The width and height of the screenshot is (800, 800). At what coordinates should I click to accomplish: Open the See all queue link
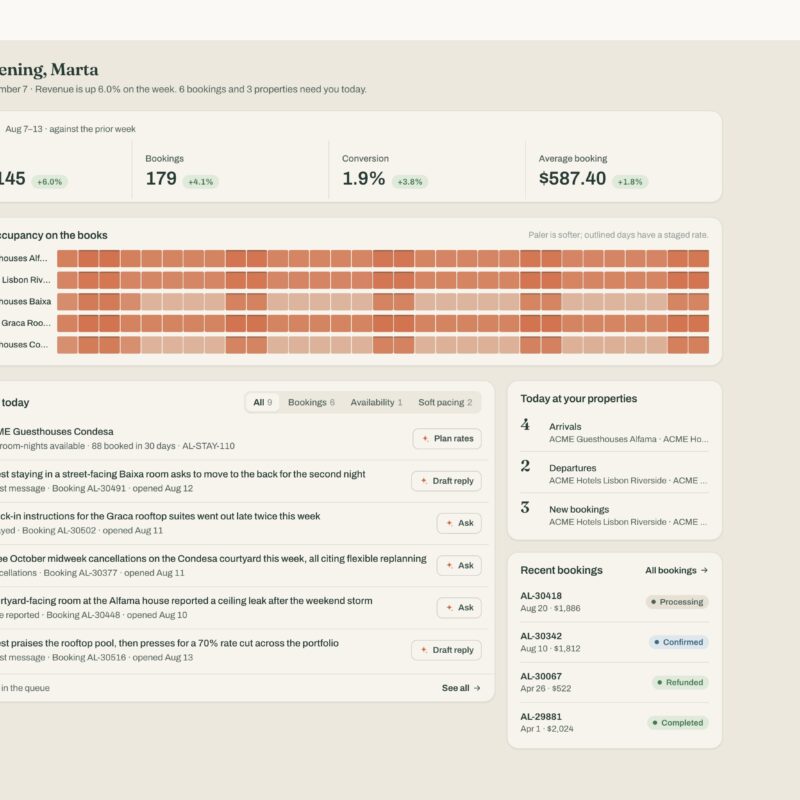click(461, 688)
